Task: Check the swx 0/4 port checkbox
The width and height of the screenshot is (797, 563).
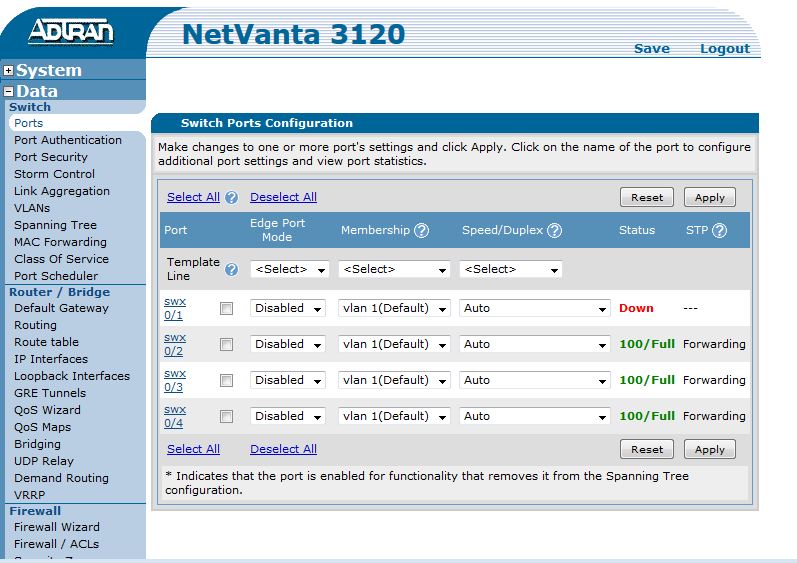Action: 226,417
